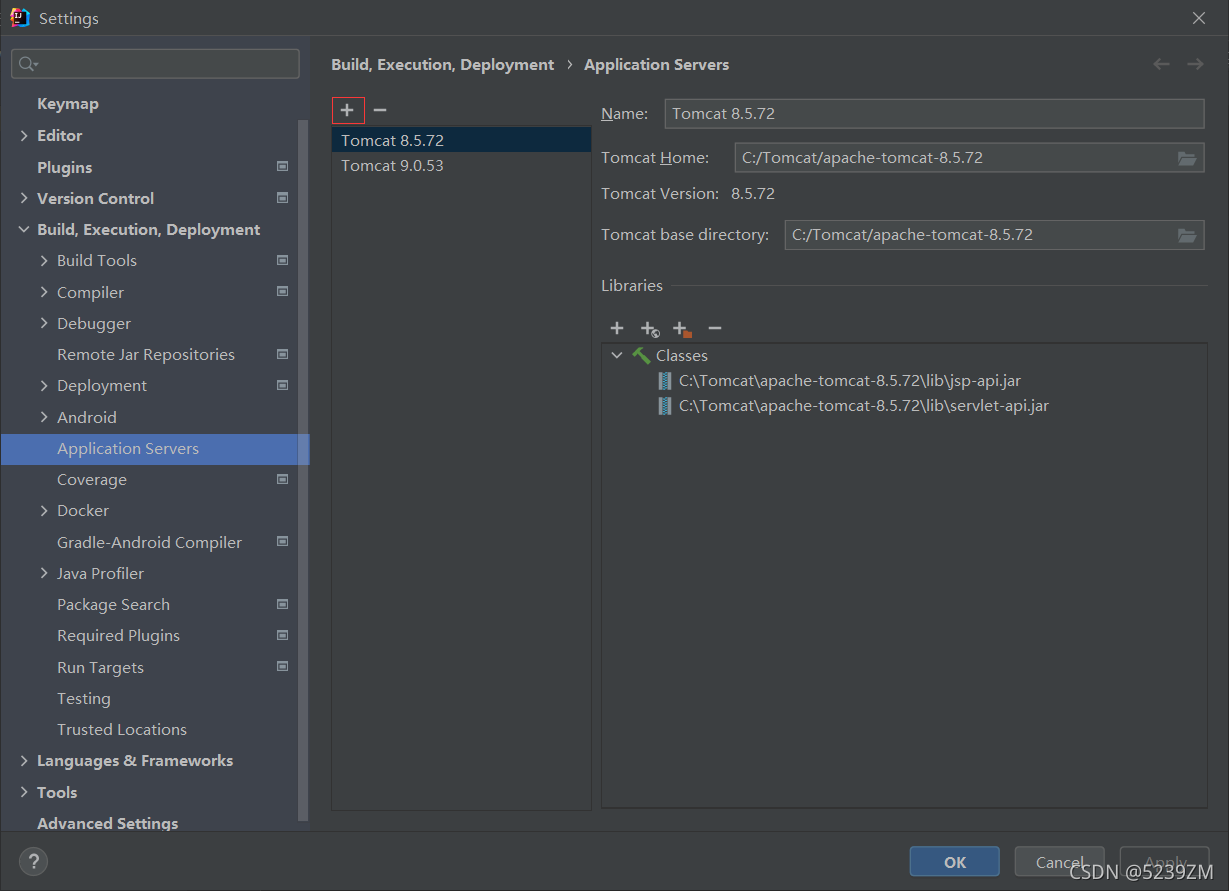Expand the Version Control node

click(24, 198)
